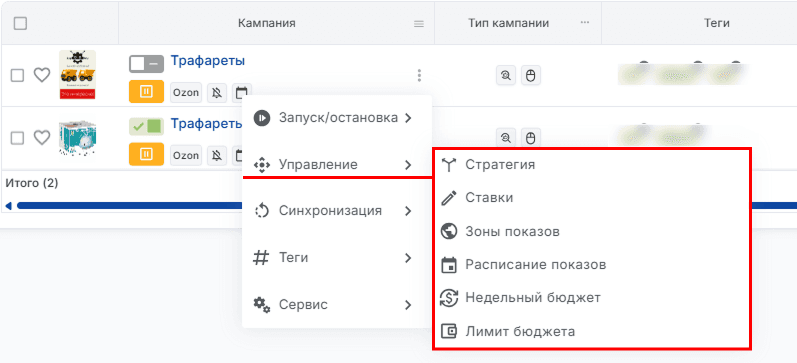This screenshot has height=363, width=797.
Task: Select Расписание показов calendar entry
Action: pyautogui.click(x=592, y=264)
